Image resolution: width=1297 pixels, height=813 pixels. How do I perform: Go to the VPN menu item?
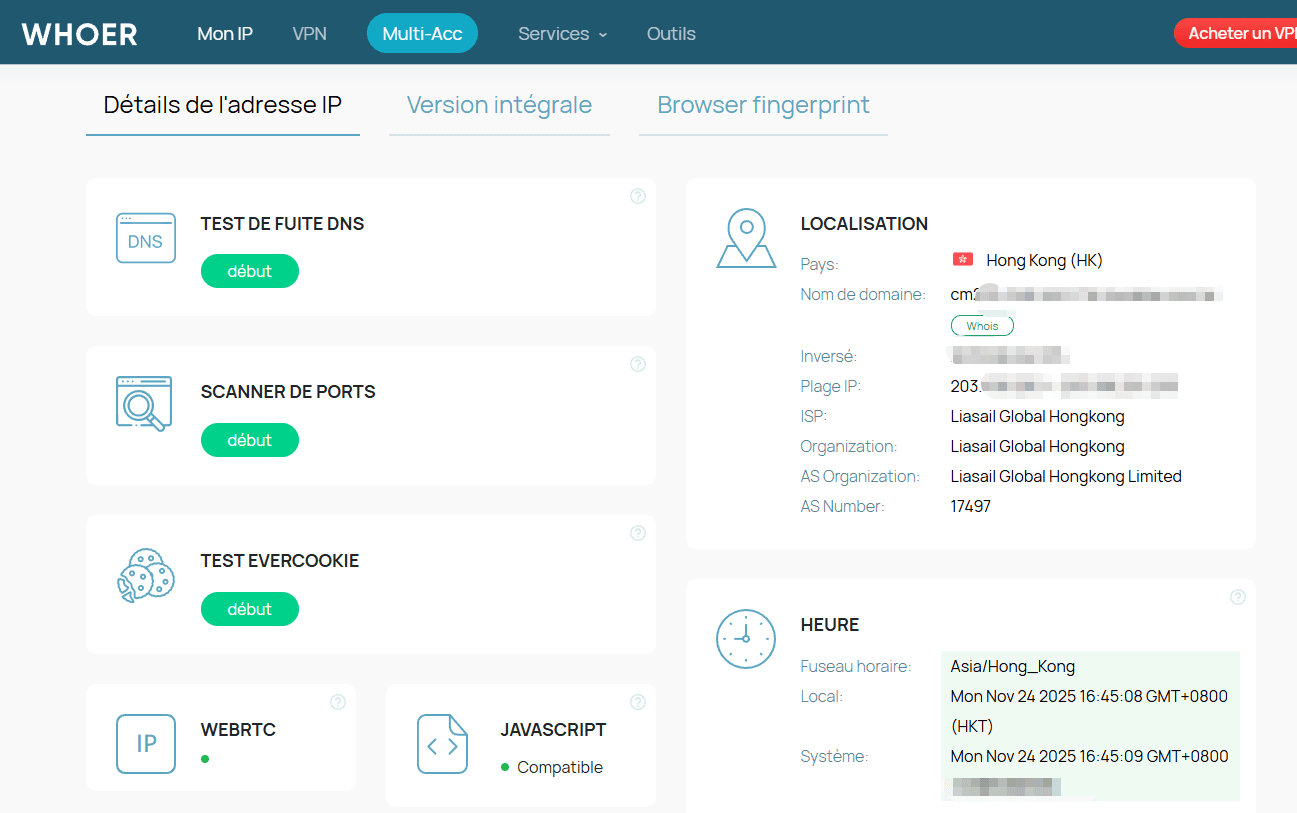click(x=310, y=34)
